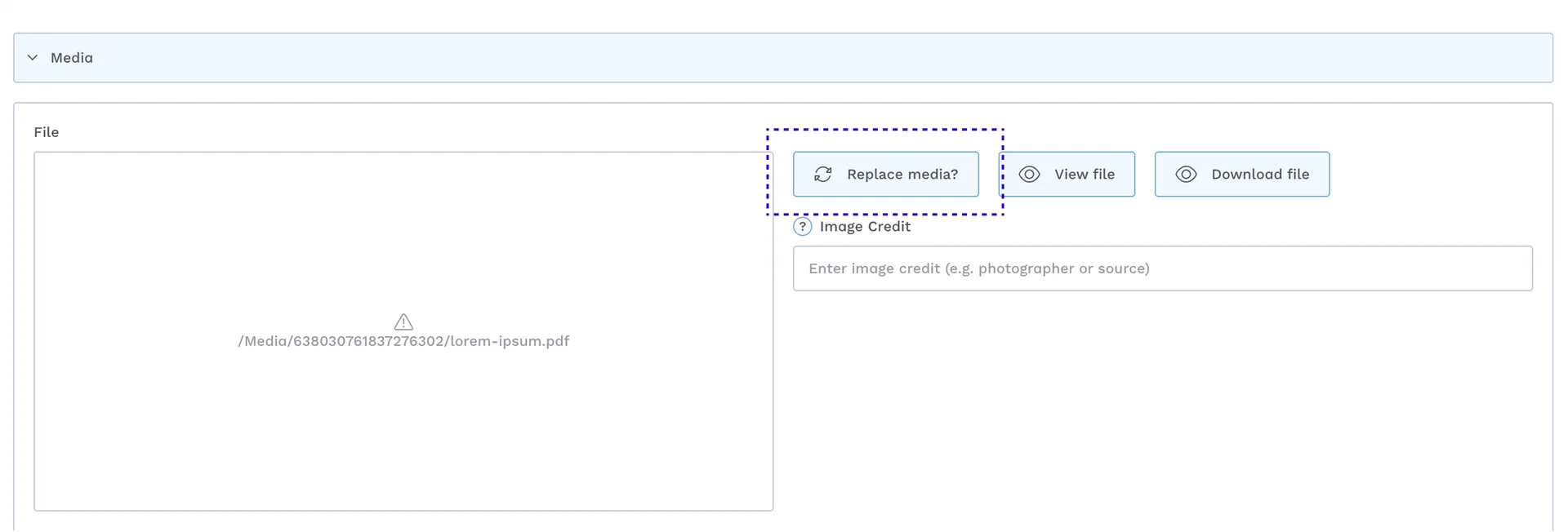Click the eye icon in Download file

click(x=1186, y=175)
